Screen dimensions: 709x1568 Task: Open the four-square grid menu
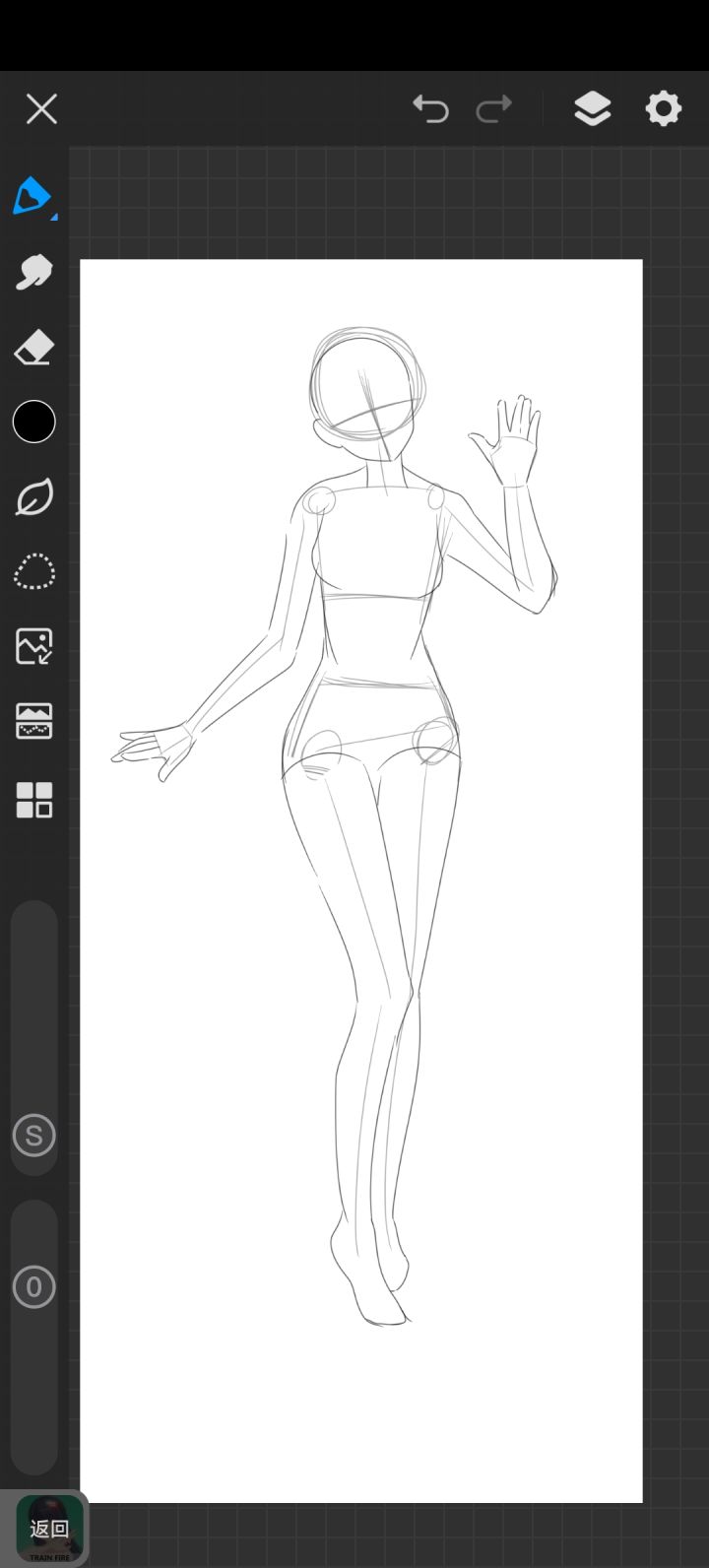click(x=33, y=800)
